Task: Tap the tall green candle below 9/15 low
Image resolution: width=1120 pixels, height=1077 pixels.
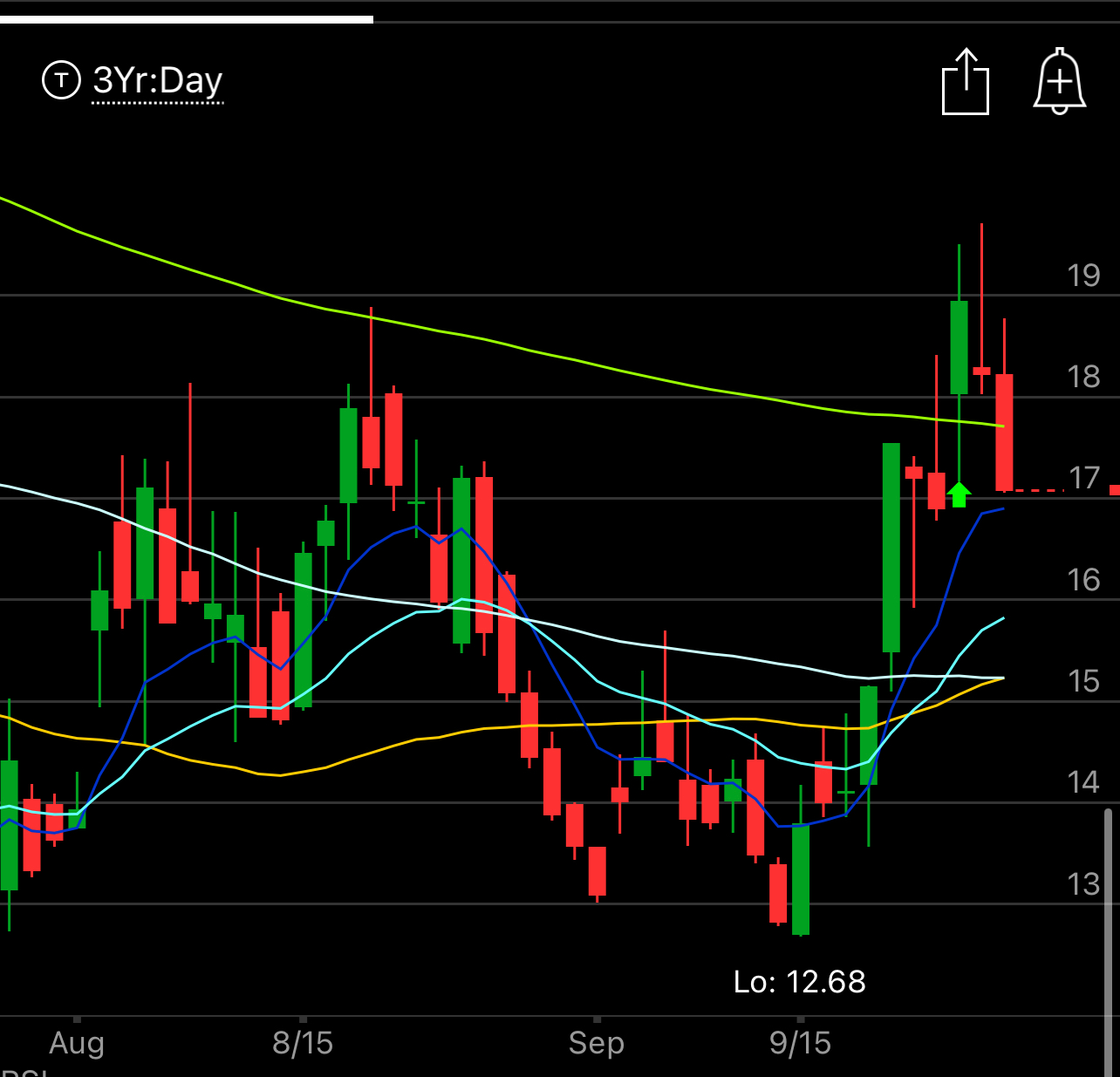Action: [801, 879]
